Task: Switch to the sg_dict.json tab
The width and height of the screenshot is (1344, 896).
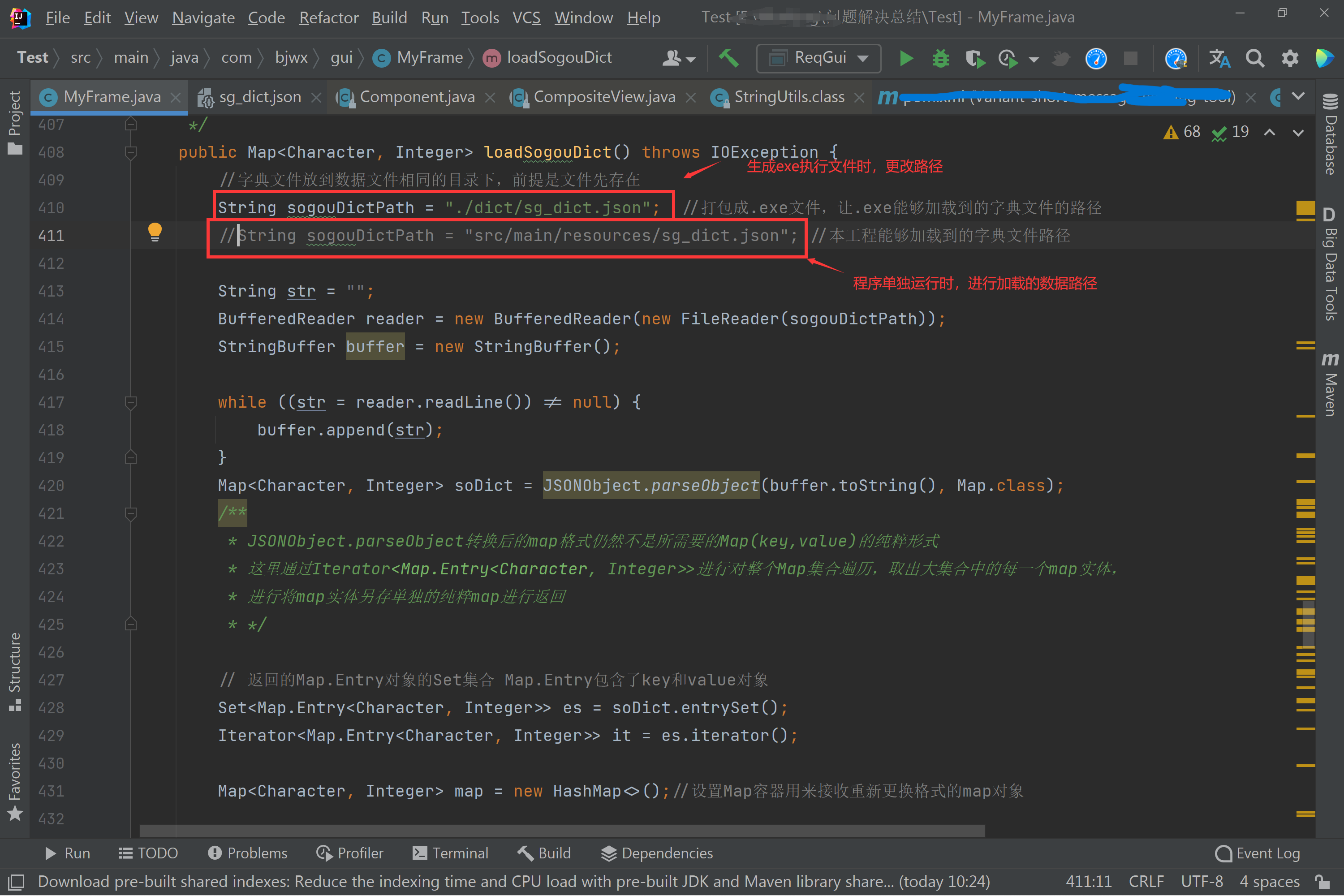Action: (x=260, y=97)
